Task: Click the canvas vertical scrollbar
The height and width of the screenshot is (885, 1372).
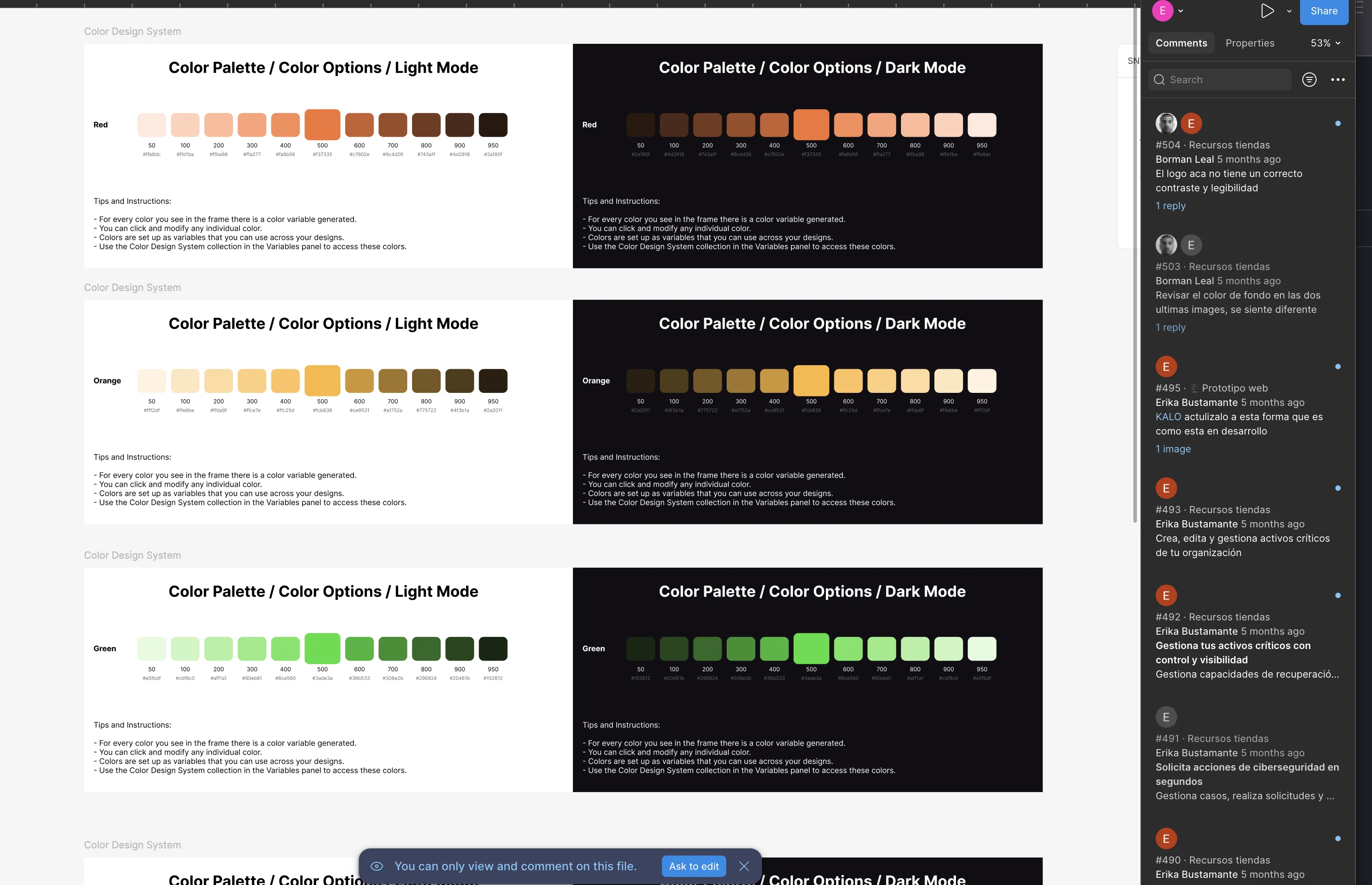Action: point(1135,264)
